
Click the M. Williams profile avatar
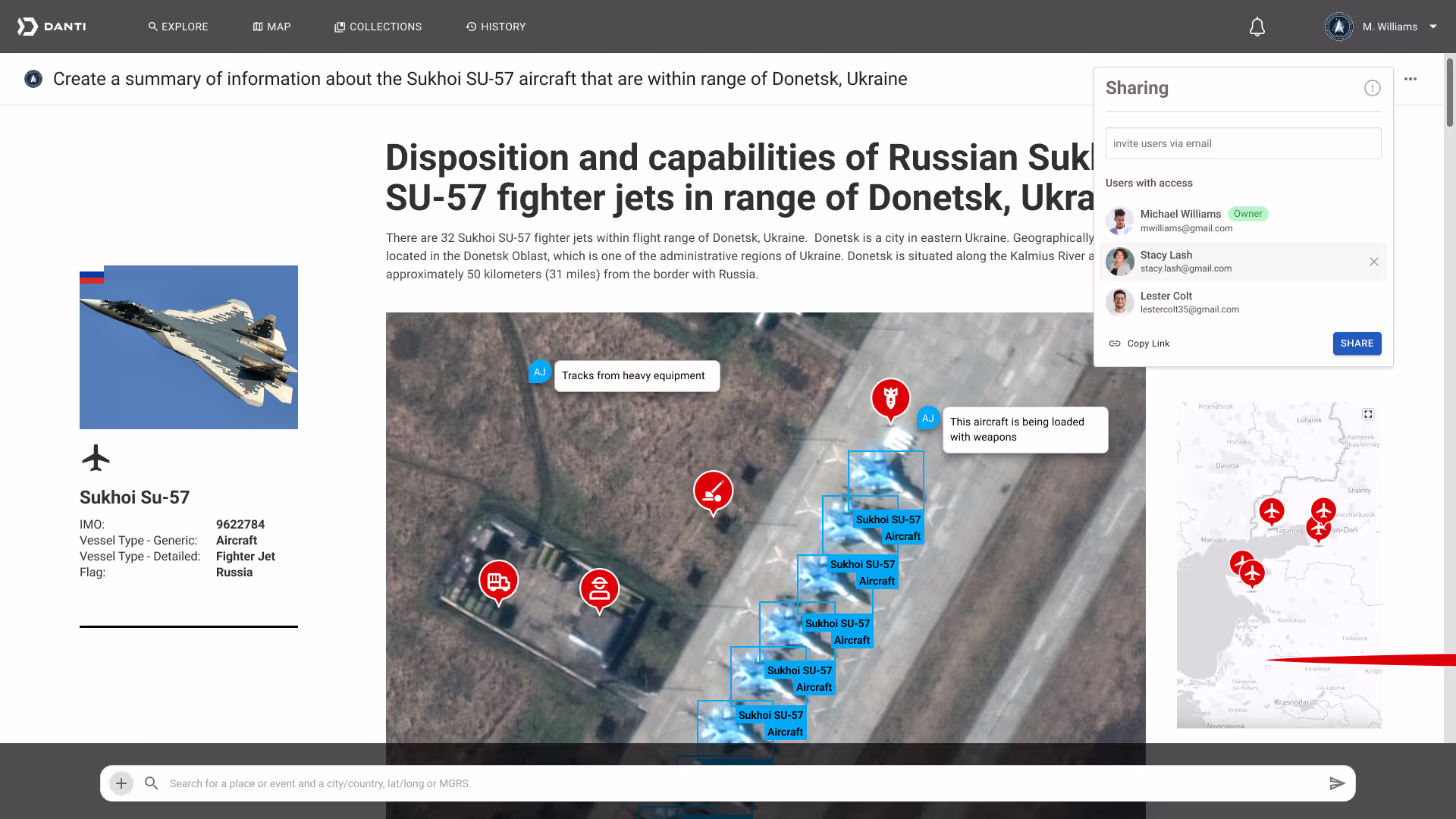pyautogui.click(x=1339, y=27)
